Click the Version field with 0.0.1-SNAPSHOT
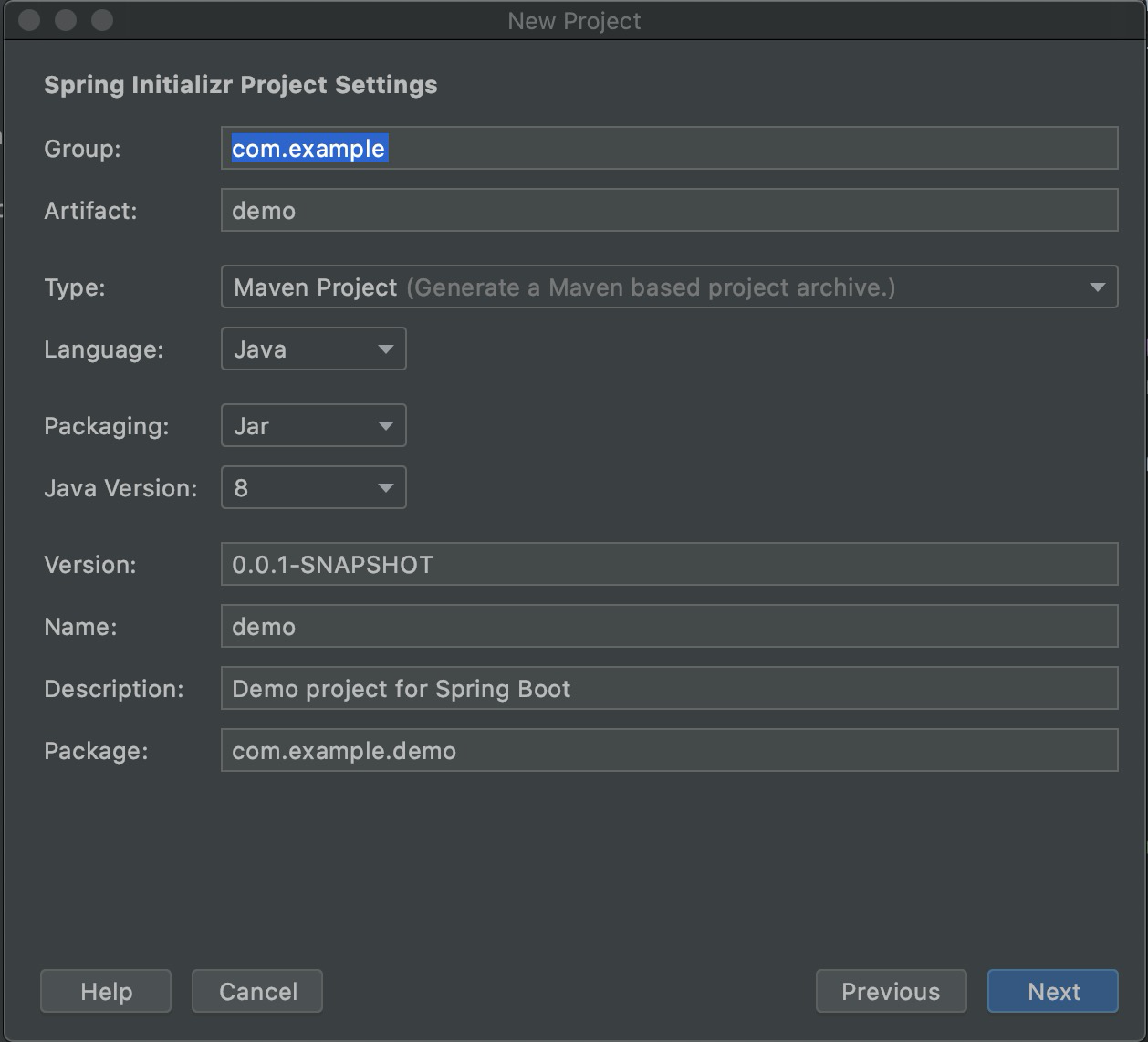The image size is (1148, 1042). 669,564
